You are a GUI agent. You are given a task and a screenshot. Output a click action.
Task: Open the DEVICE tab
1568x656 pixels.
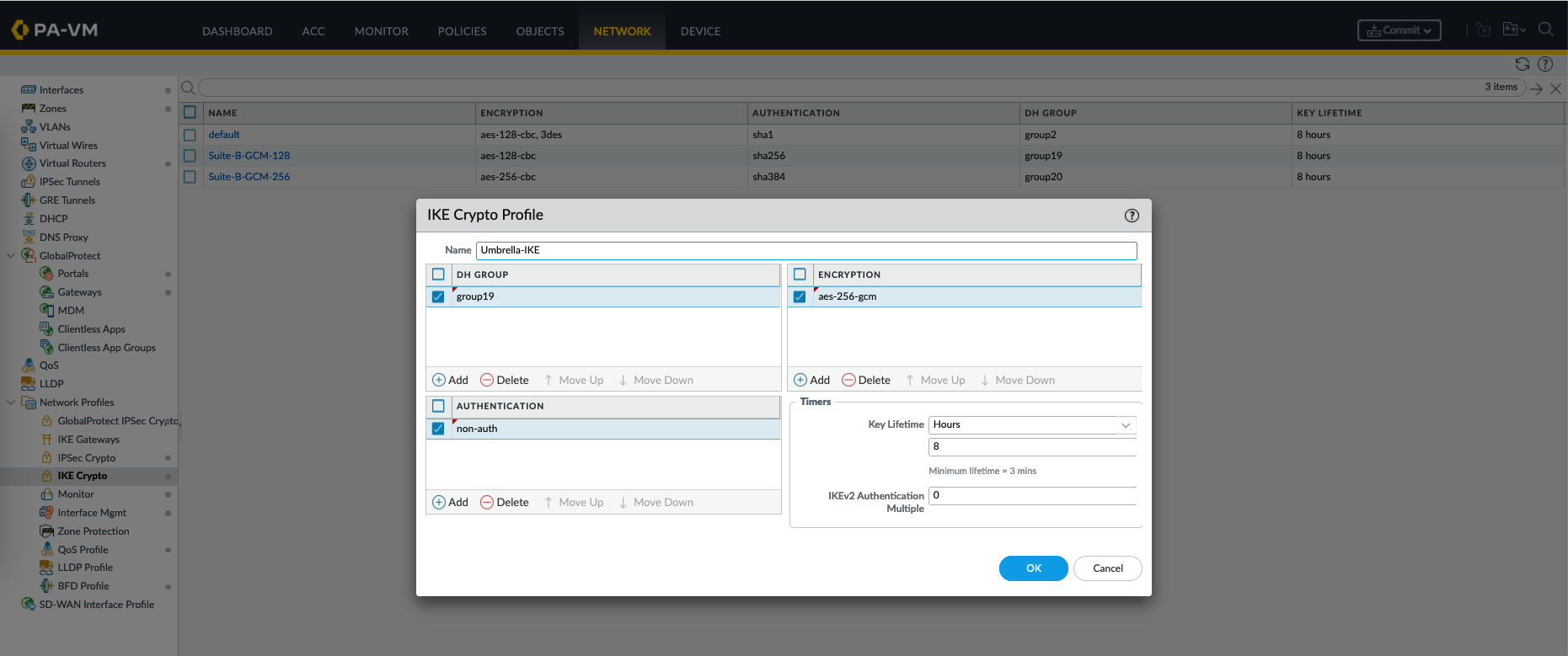pyautogui.click(x=700, y=31)
